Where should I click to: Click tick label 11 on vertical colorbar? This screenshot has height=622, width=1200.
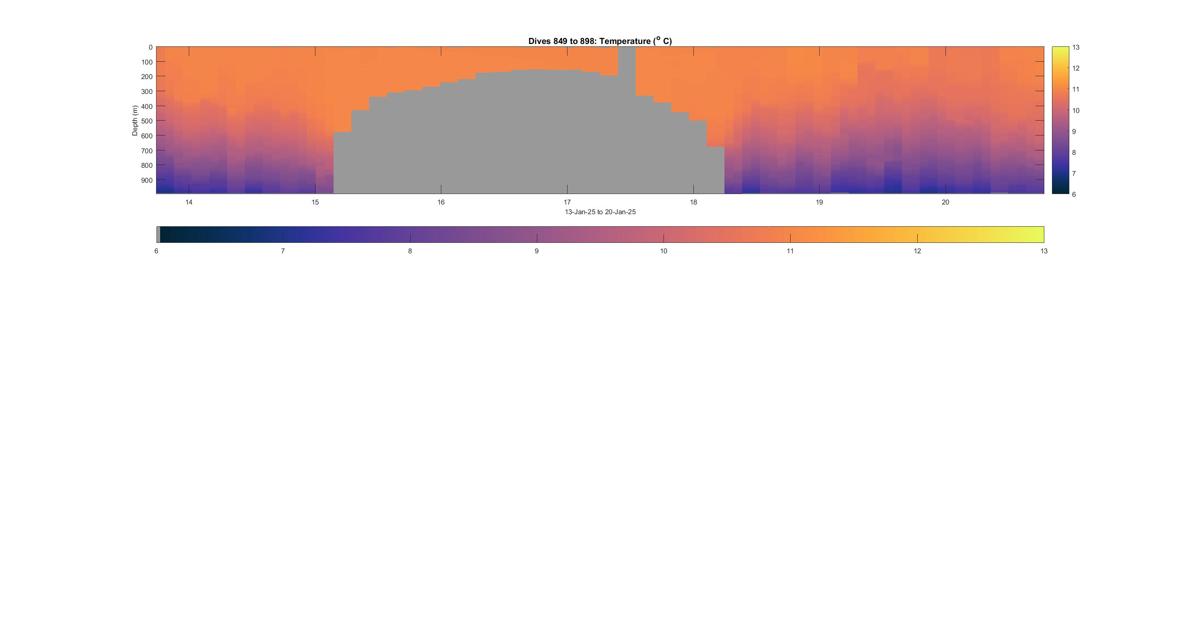tap(1076, 89)
